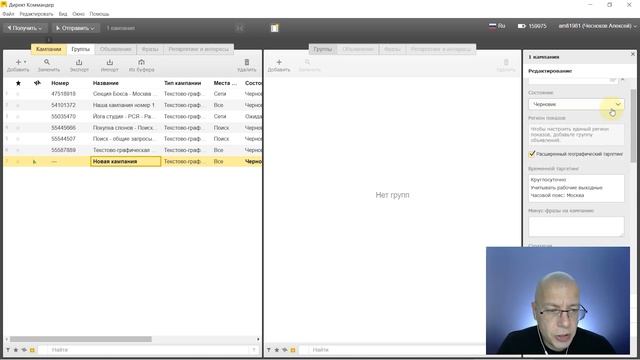Click the campaigns list horizontal scrollbar
640x360 pixels.
point(81,339)
